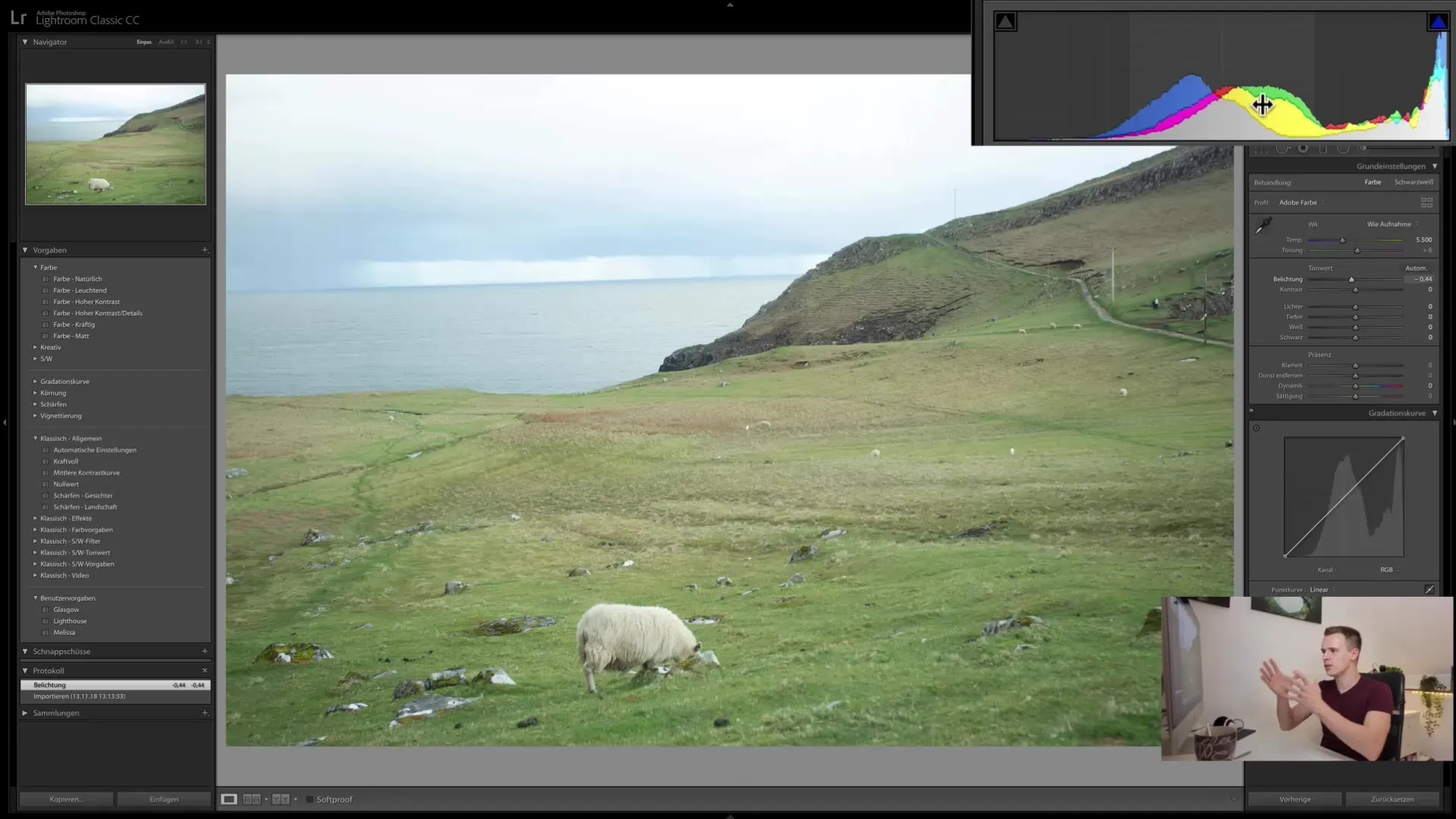Click the Temp. slider handle
1456x819 pixels.
point(1342,240)
